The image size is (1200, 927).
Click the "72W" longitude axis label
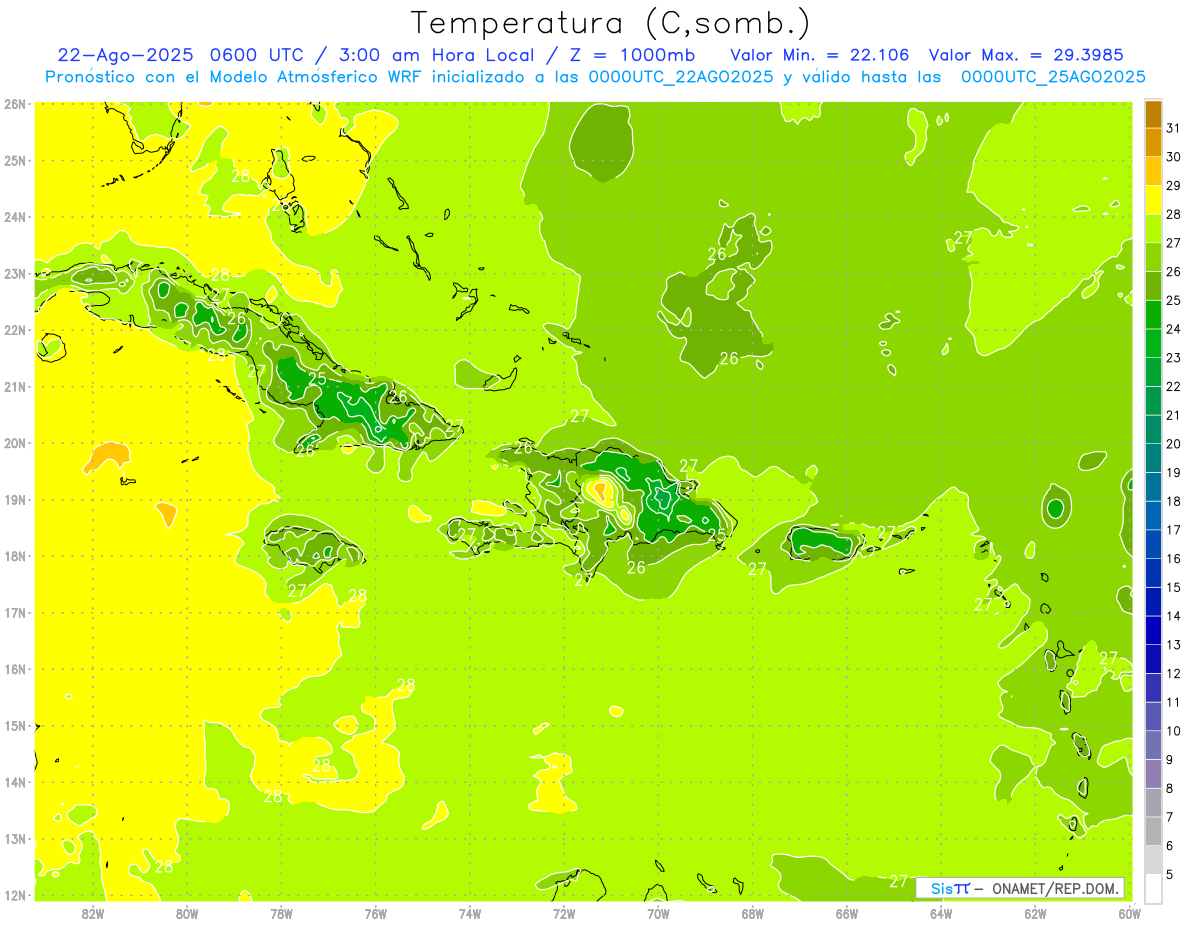pos(564,913)
